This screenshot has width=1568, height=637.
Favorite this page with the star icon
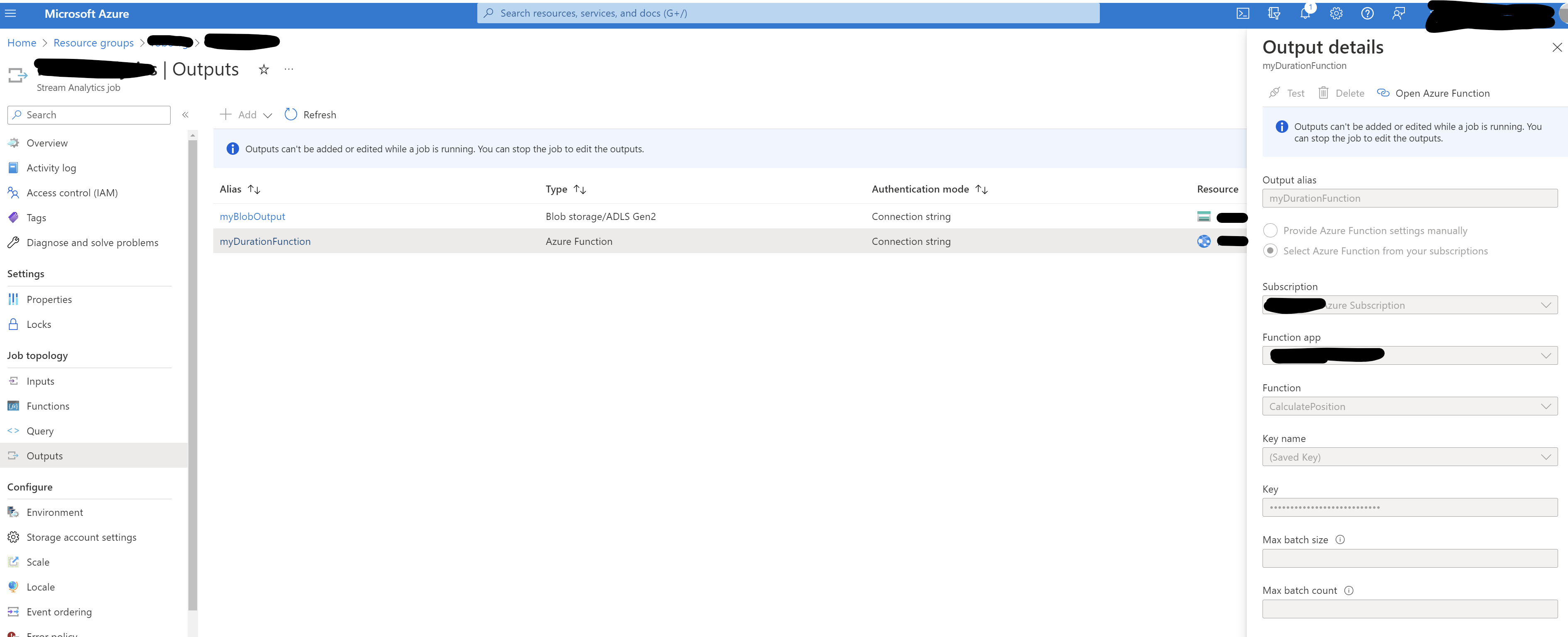tap(264, 69)
